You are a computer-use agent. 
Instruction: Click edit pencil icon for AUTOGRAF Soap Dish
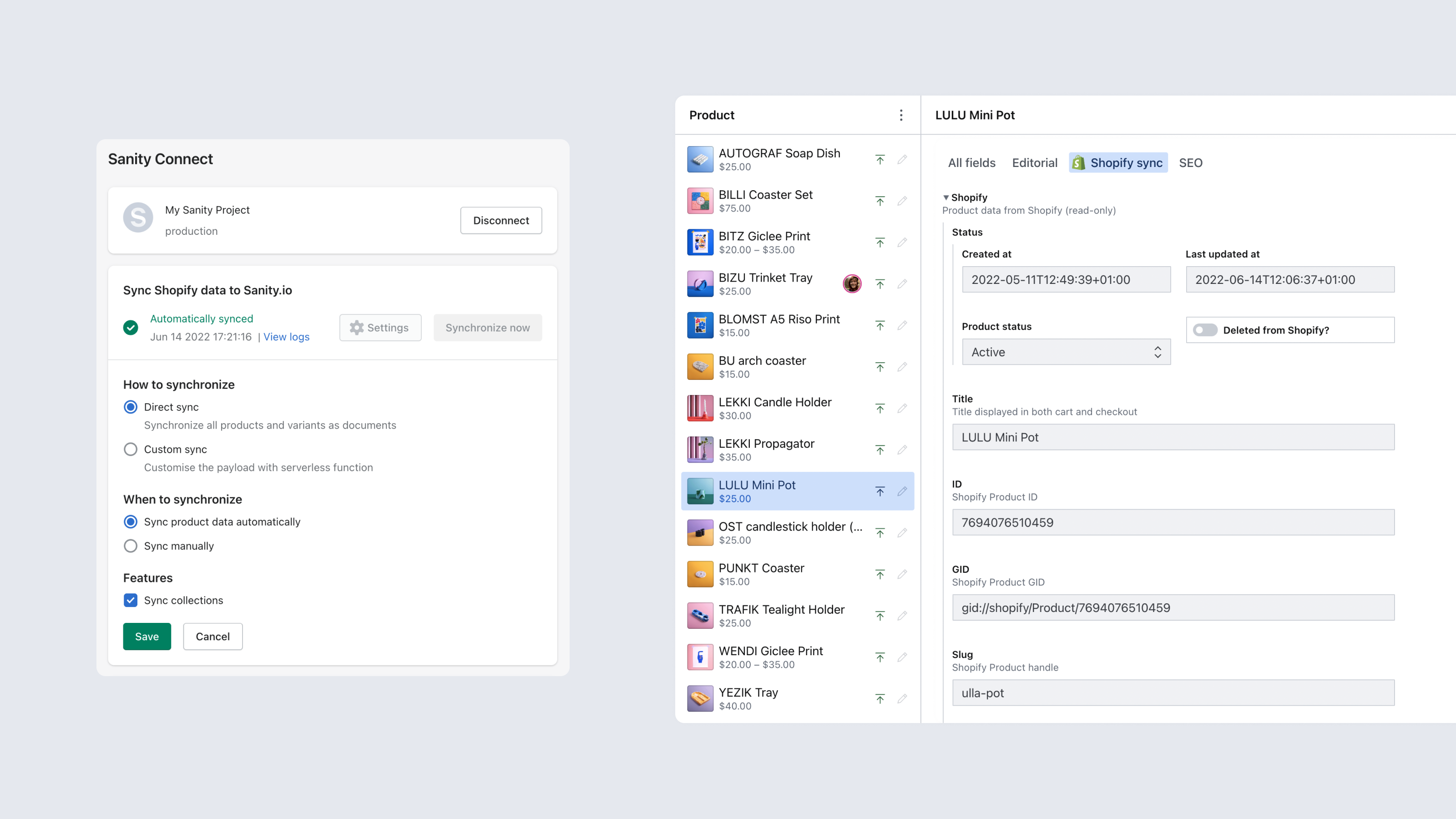902,159
